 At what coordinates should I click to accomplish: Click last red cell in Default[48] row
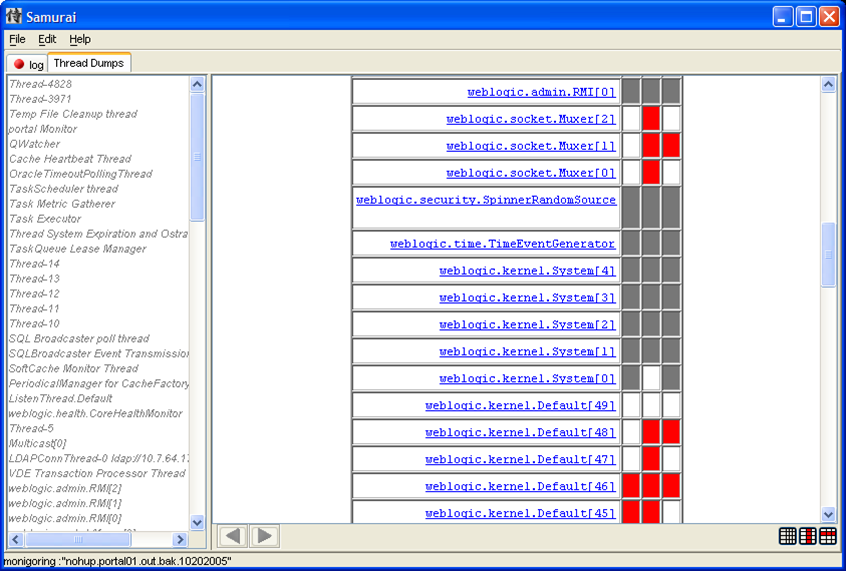pyautogui.click(x=671, y=432)
